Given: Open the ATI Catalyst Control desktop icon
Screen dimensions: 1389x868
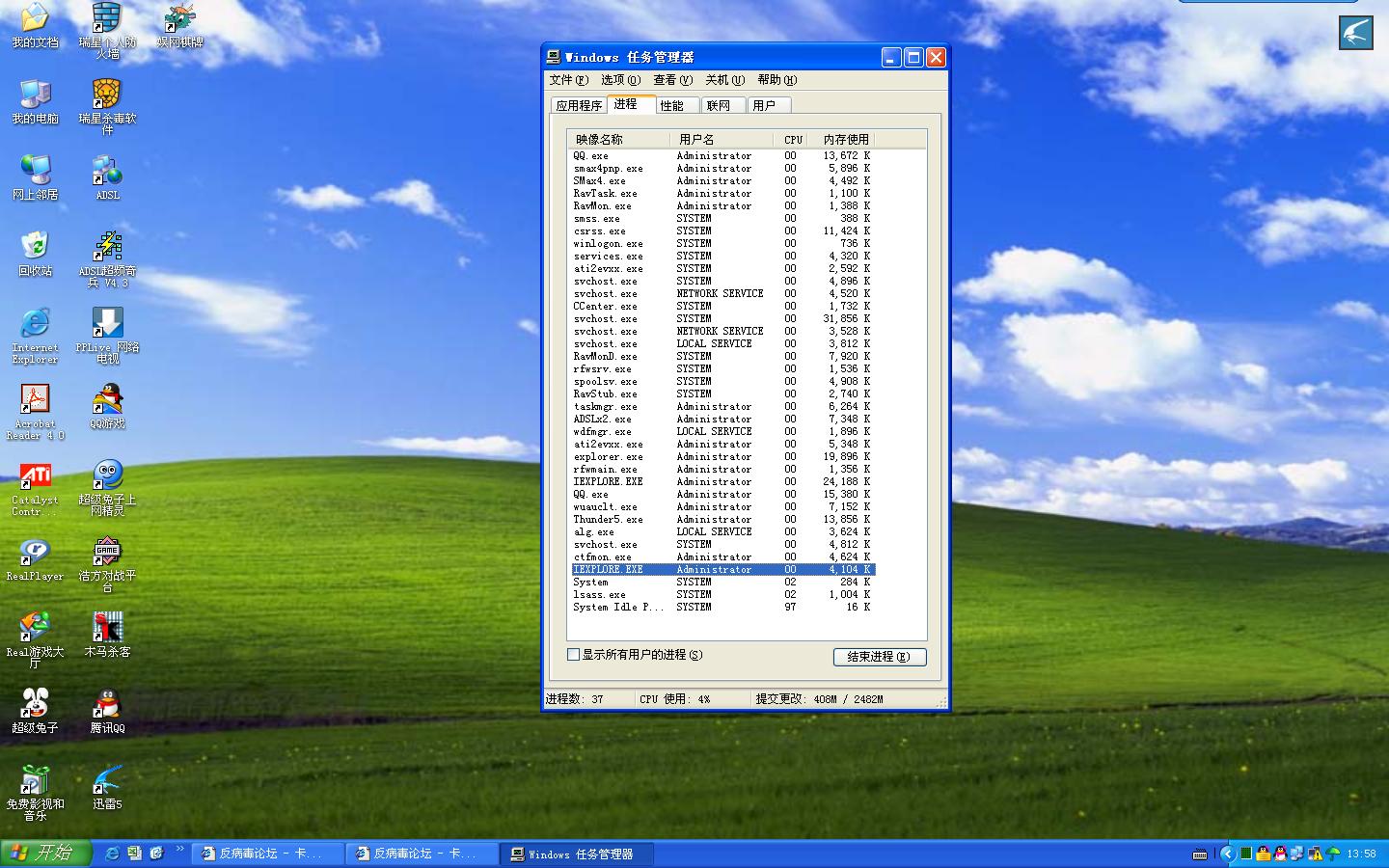Looking at the screenshot, I should (35, 477).
